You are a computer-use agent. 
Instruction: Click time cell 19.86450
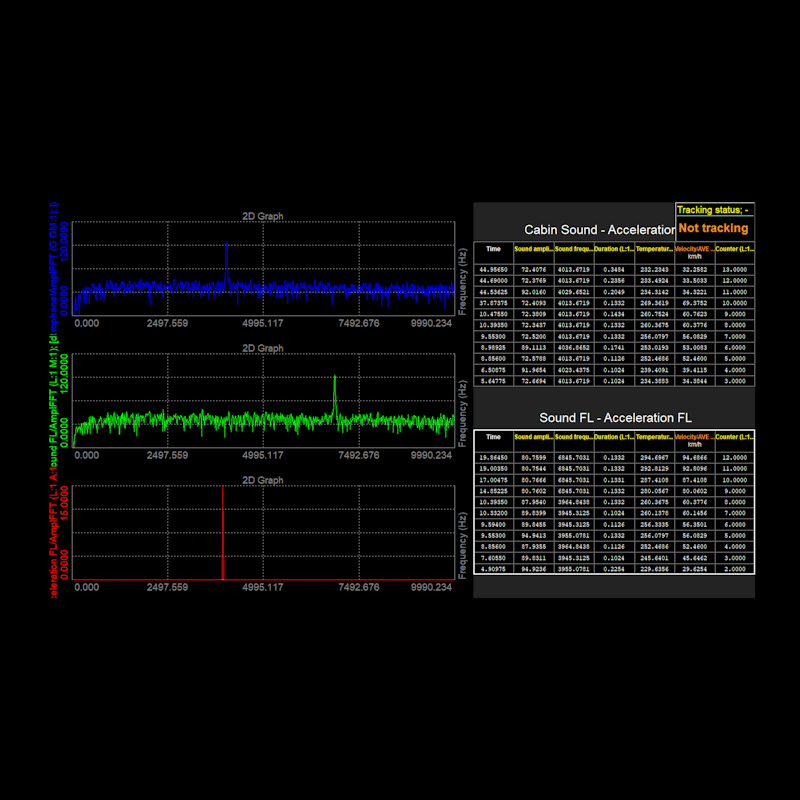pos(493,458)
